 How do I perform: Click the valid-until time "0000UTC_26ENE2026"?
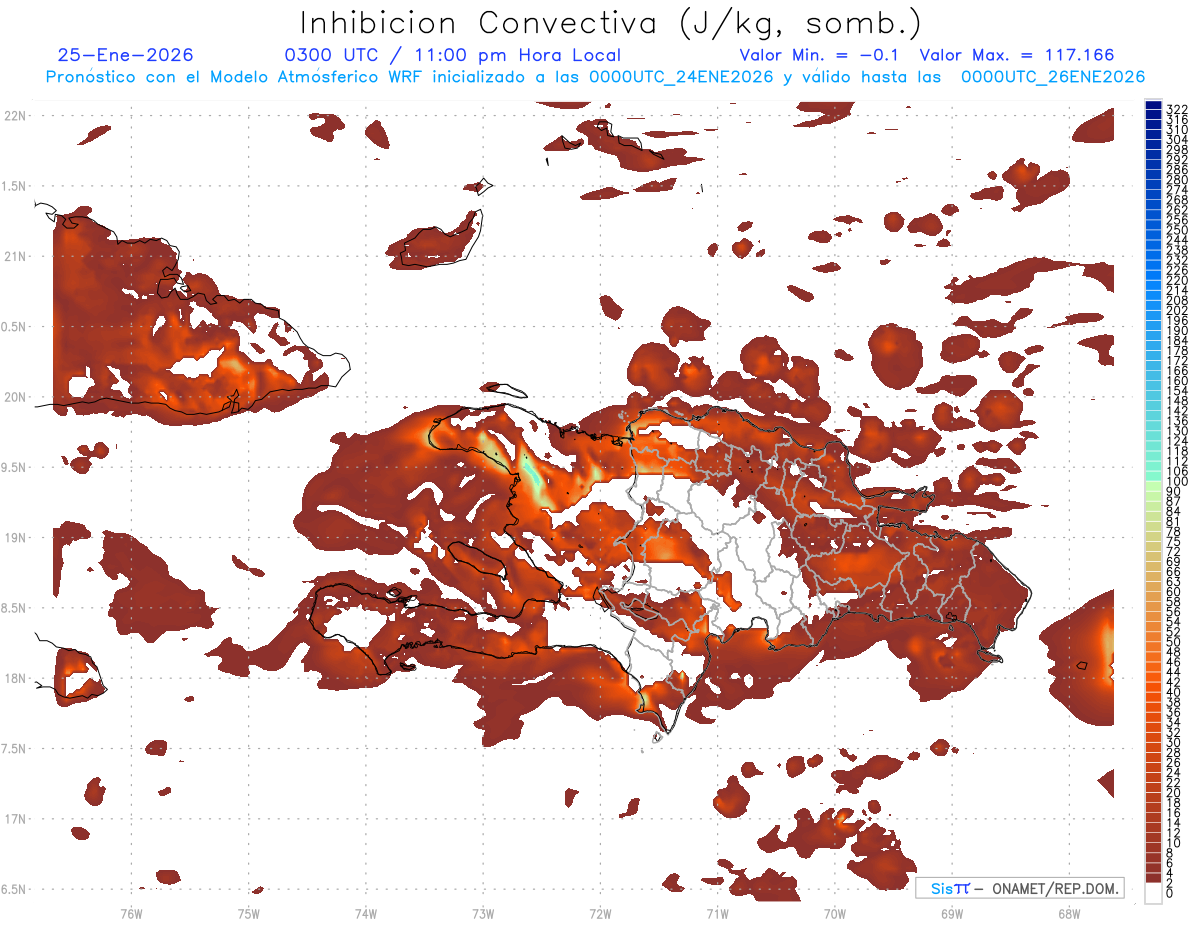point(1053,77)
